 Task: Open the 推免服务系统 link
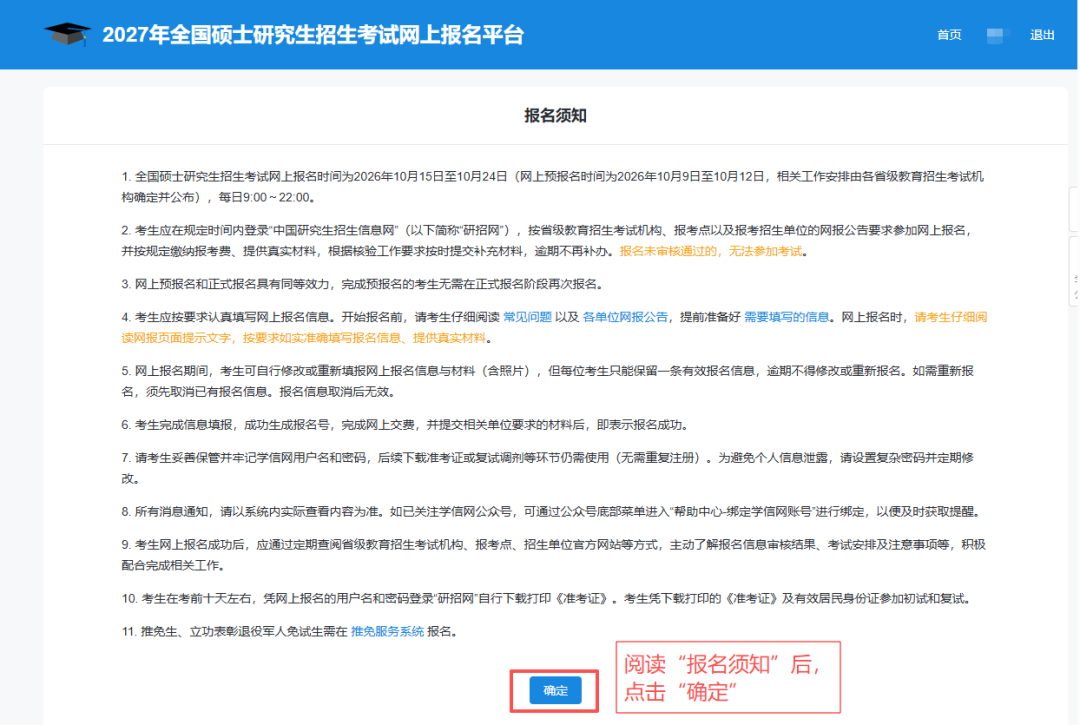tap(387, 631)
